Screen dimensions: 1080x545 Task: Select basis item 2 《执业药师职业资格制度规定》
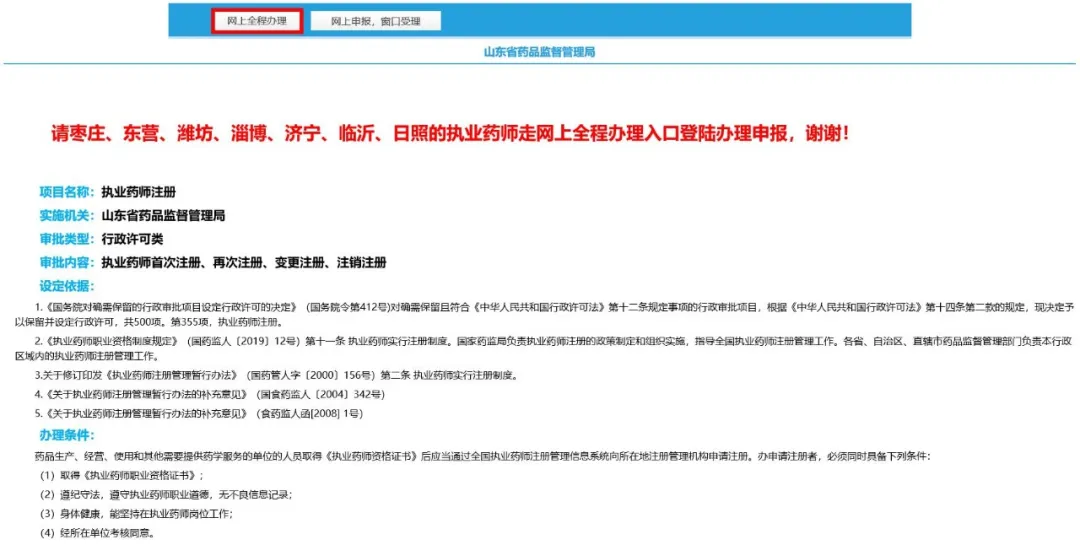point(544,349)
